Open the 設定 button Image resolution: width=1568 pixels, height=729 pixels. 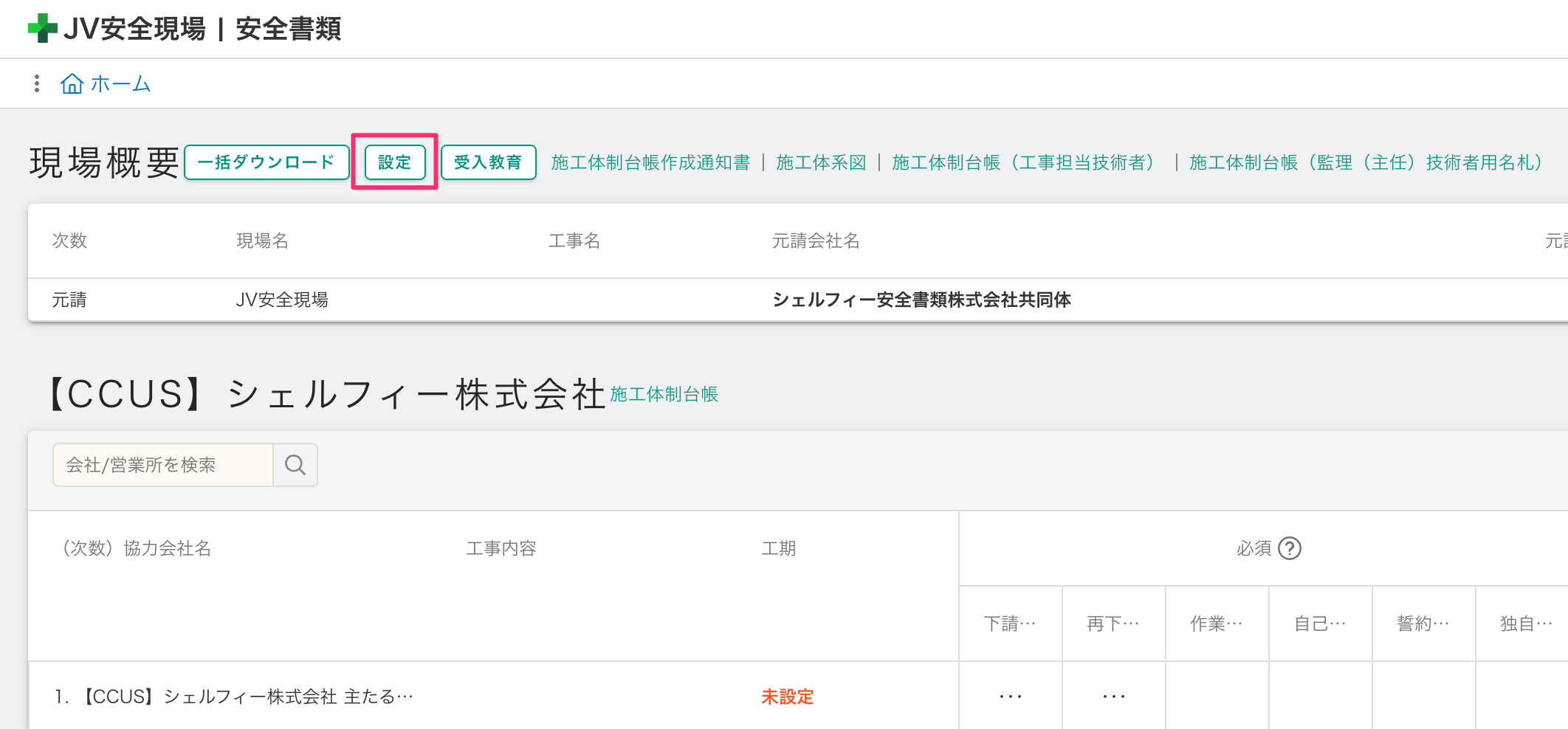coord(394,162)
